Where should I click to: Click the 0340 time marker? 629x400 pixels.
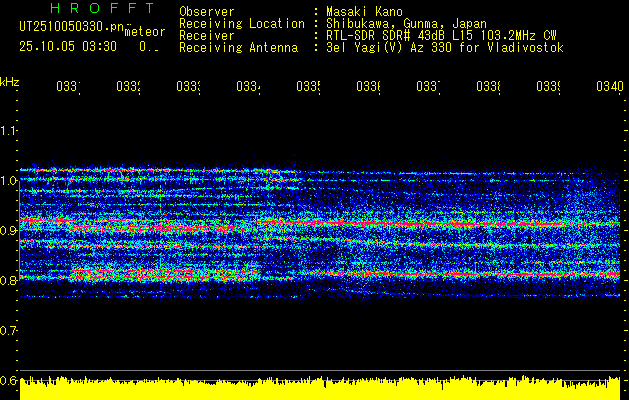tap(610, 87)
